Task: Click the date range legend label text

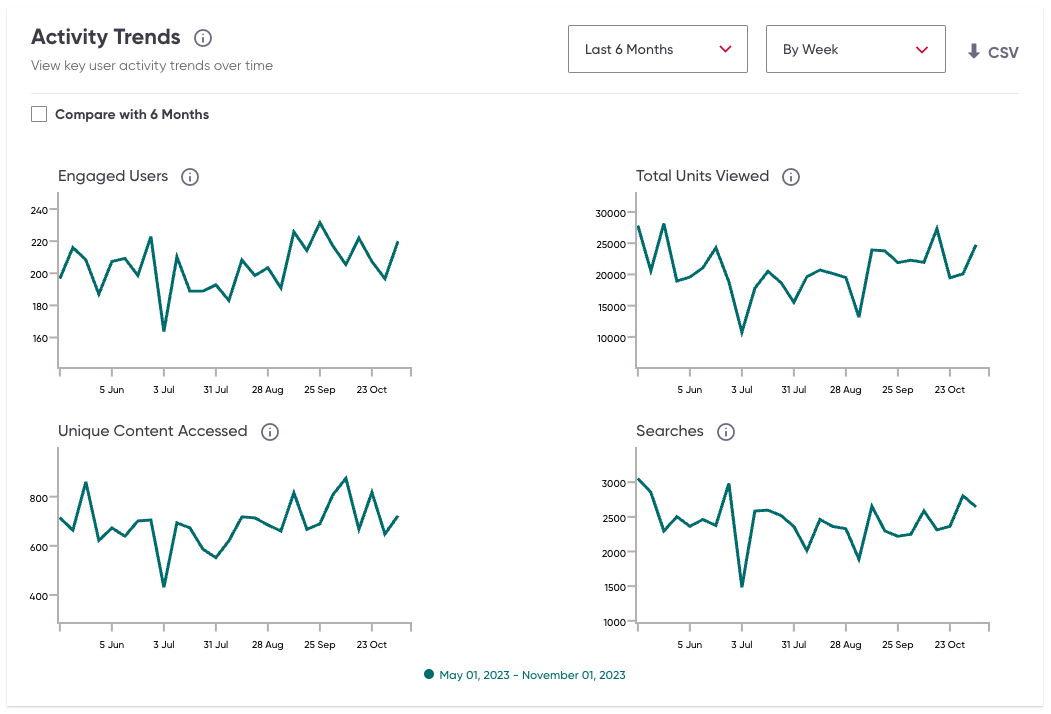Action: (x=532, y=675)
